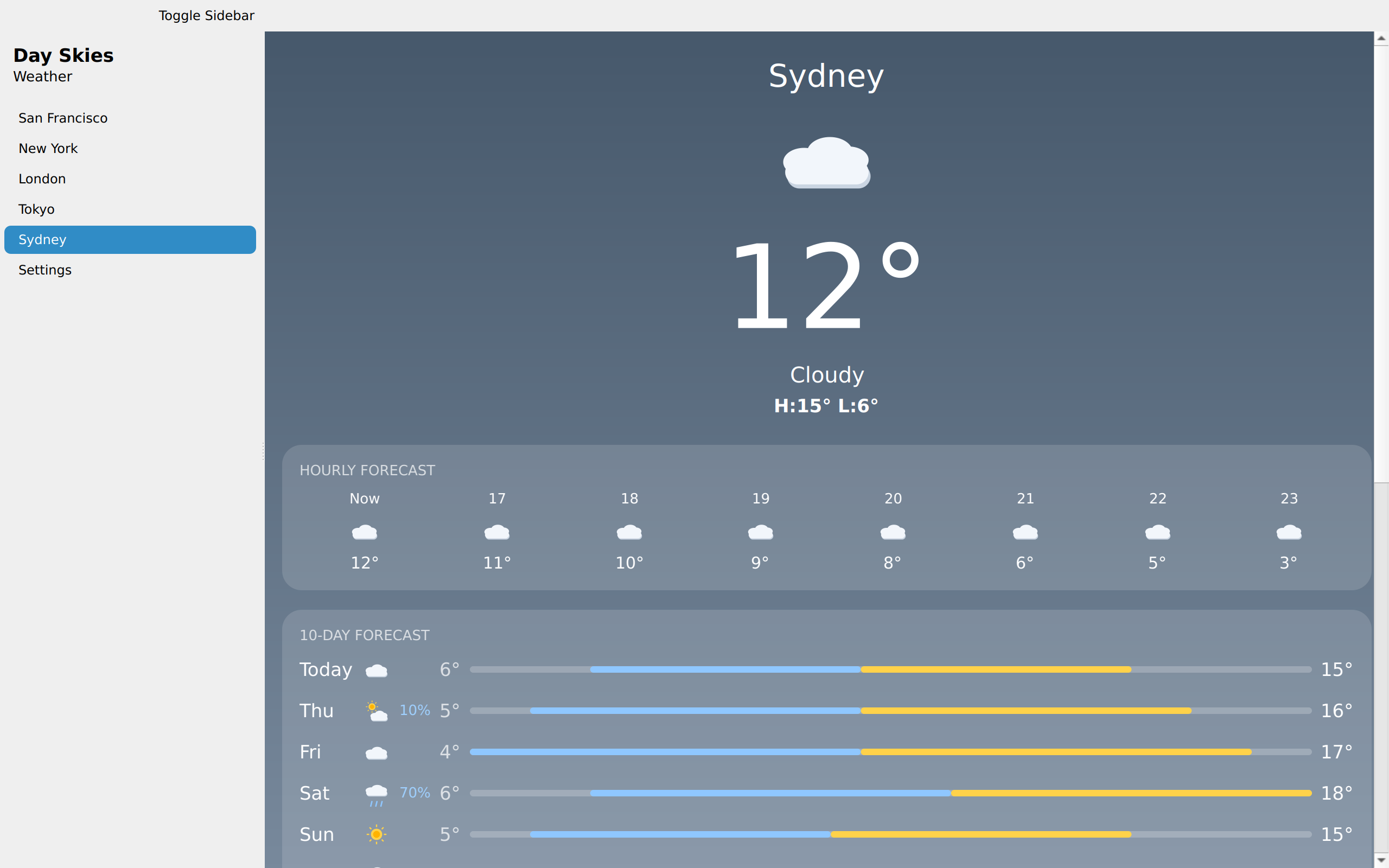Click the 3° temperature at hour 23

click(x=1289, y=563)
